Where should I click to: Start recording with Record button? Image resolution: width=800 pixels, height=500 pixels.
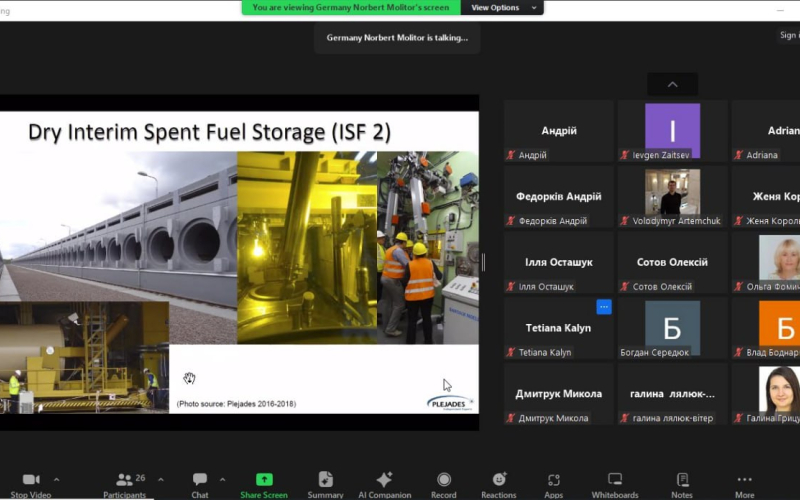tap(444, 486)
